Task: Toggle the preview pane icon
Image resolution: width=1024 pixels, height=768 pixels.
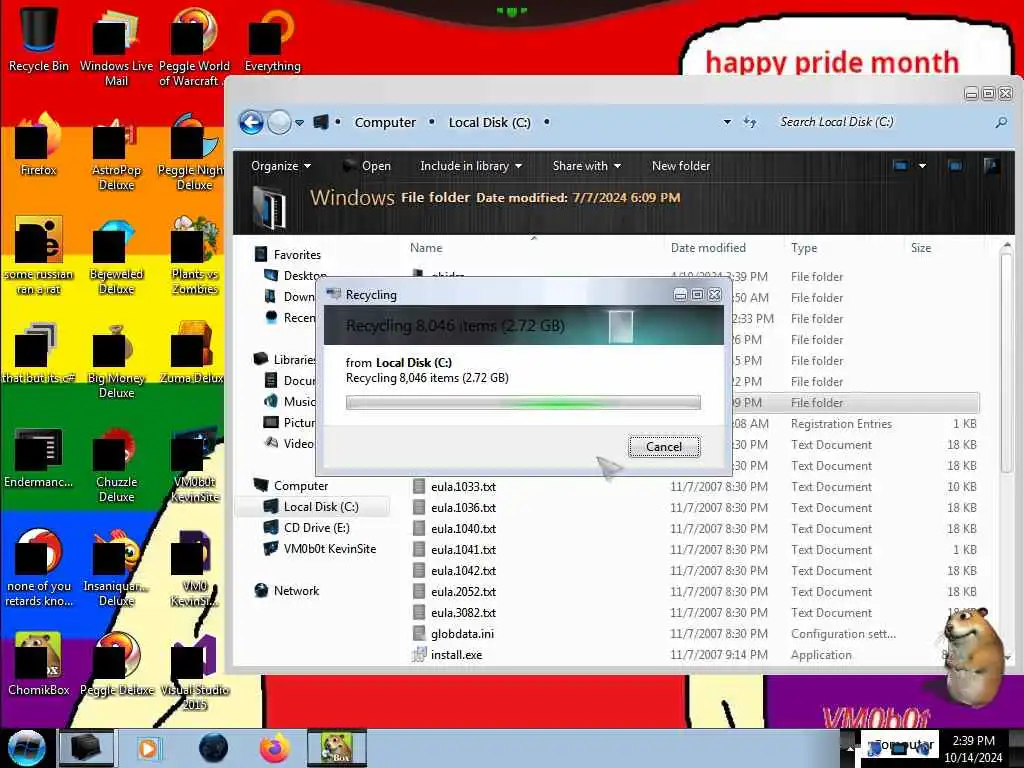Action: pyautogui.click(x=955, y=166)
